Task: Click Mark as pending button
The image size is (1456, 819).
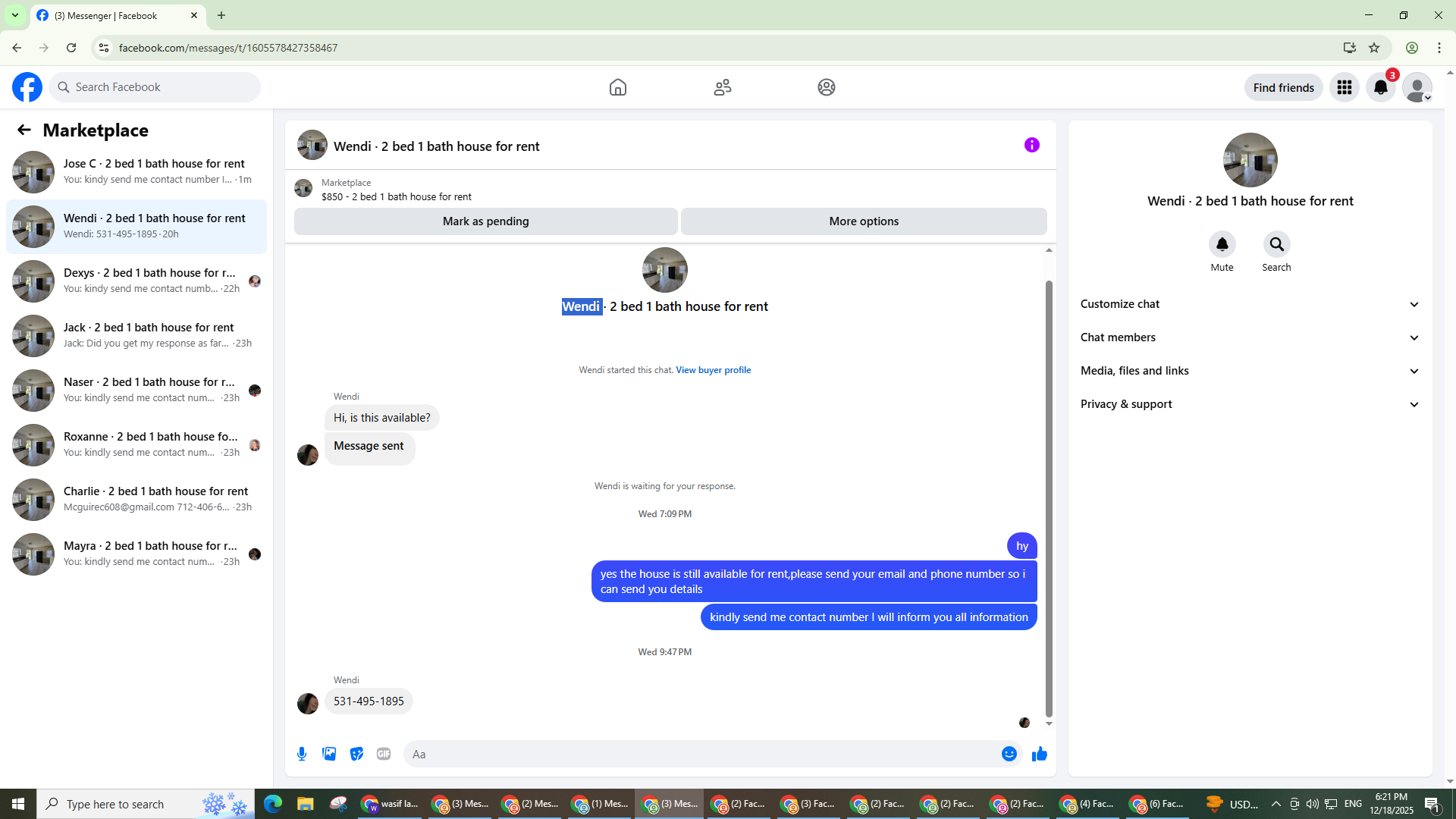Action: pos(486,221)
